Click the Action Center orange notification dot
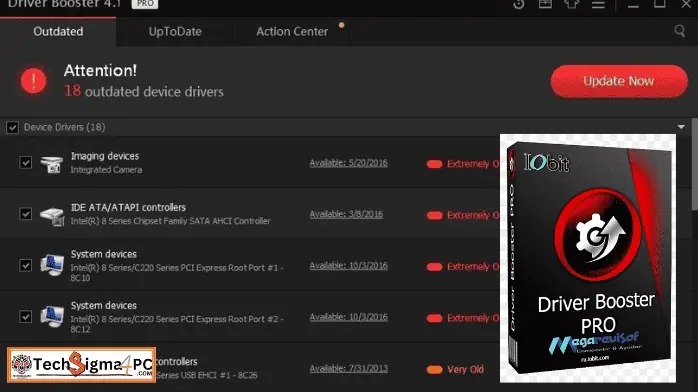698x392 pixels. [x=341, y=25]
